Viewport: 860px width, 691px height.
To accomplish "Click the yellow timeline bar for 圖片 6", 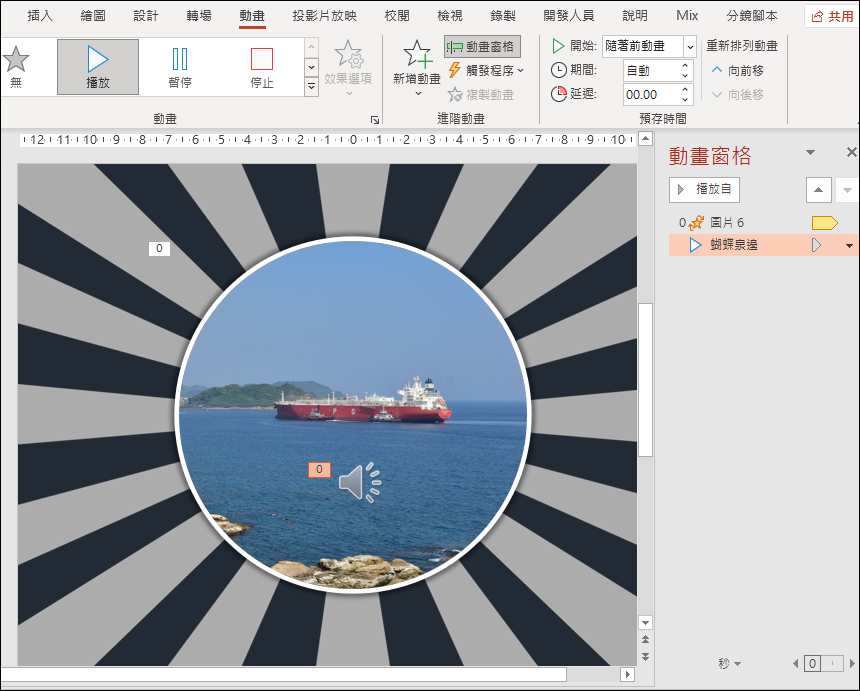I will point(824,223).
